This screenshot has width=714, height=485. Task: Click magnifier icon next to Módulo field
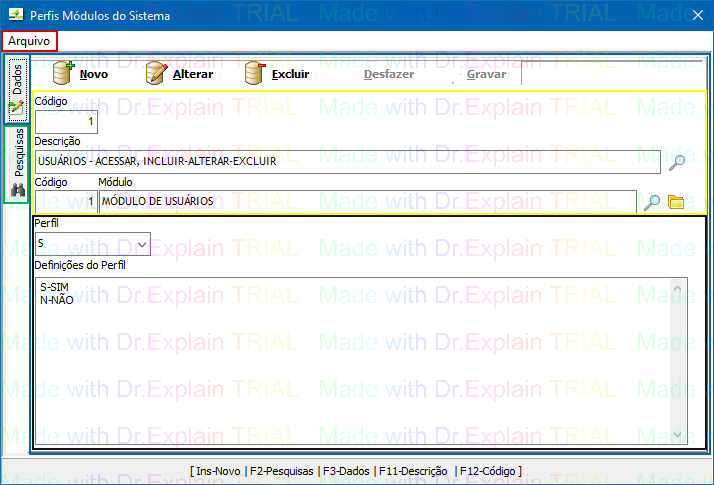652,202
